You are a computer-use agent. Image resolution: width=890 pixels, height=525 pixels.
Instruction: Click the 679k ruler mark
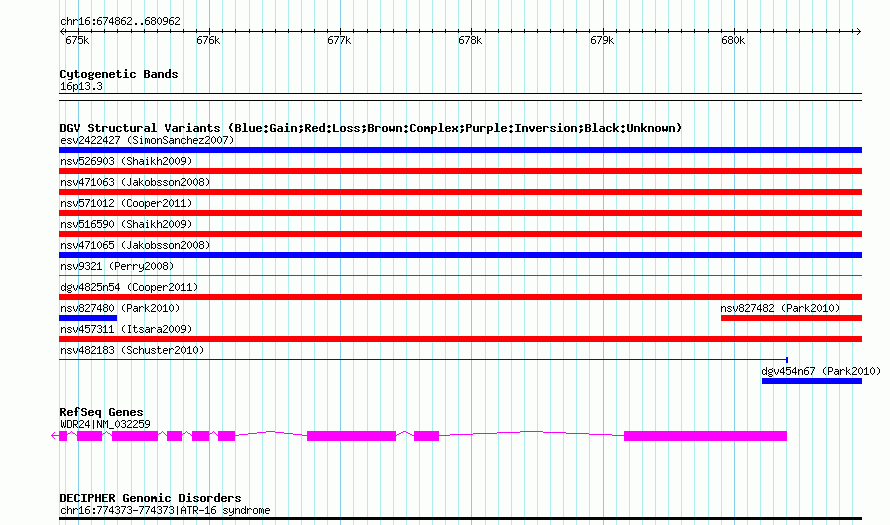coord(602,40)
